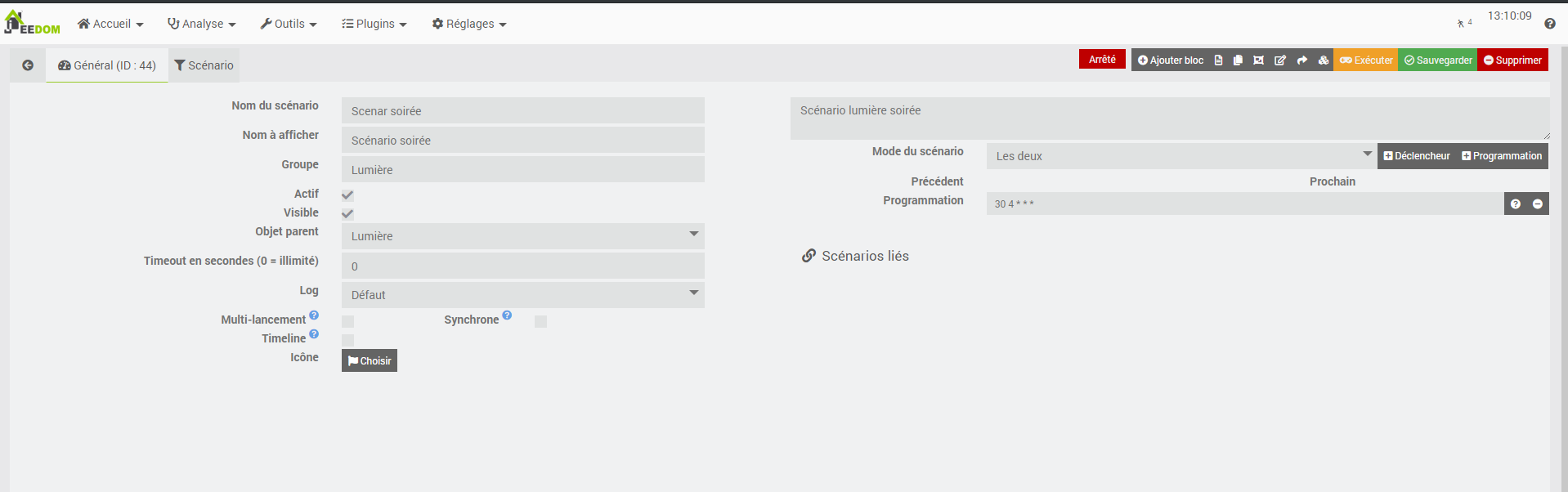This screenshot has height=492, width=1568.
Task: Click the copy scenario icon
Action: pyautogui.click(x=1238, y=60)
